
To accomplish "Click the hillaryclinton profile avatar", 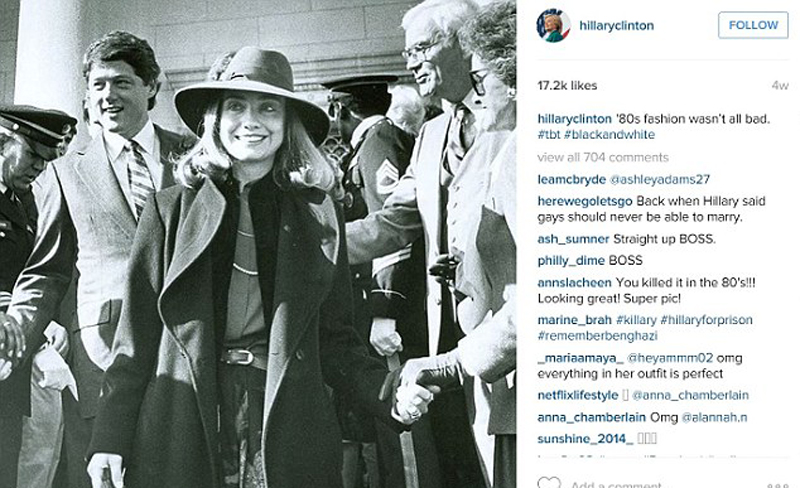I will click(x=553, y=26).
